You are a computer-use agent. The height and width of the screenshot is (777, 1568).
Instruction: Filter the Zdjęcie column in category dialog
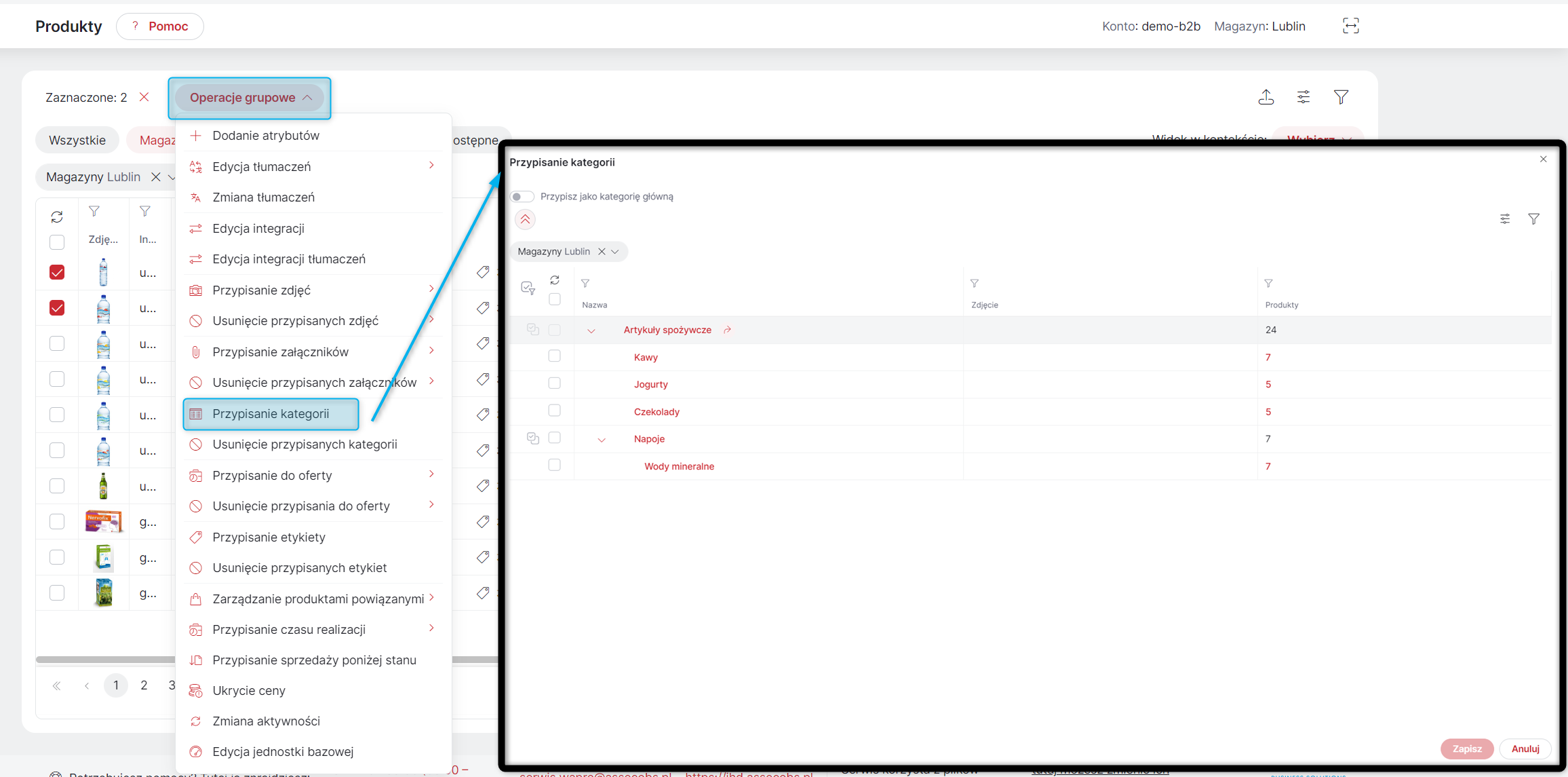[975, 283]
